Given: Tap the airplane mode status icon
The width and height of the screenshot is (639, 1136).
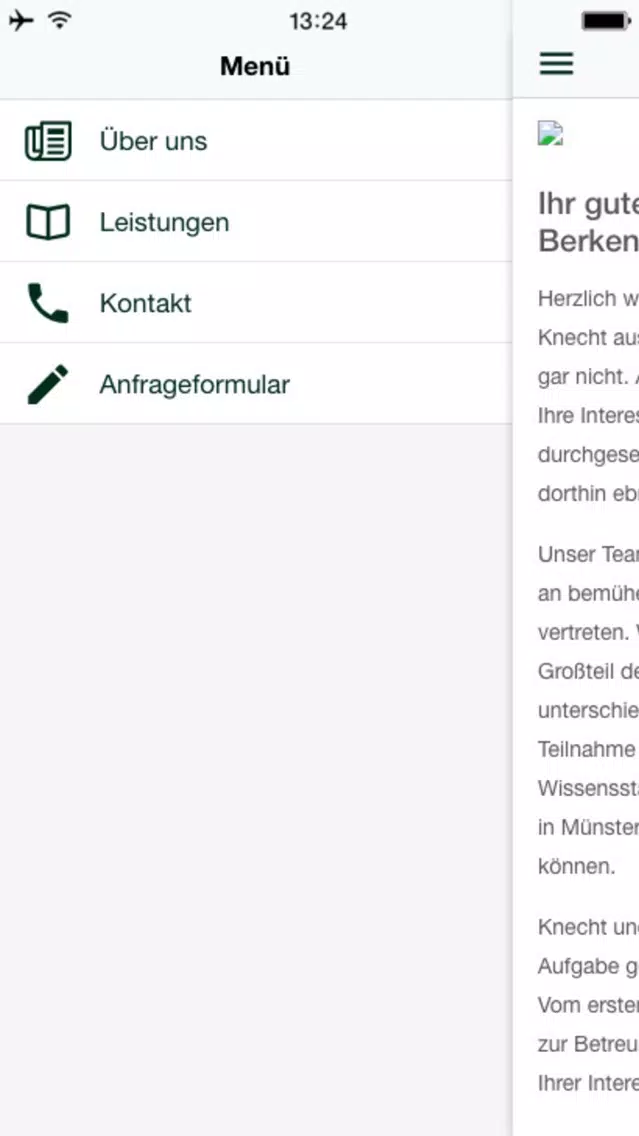Looking at the screenshot, I should 21,21.
